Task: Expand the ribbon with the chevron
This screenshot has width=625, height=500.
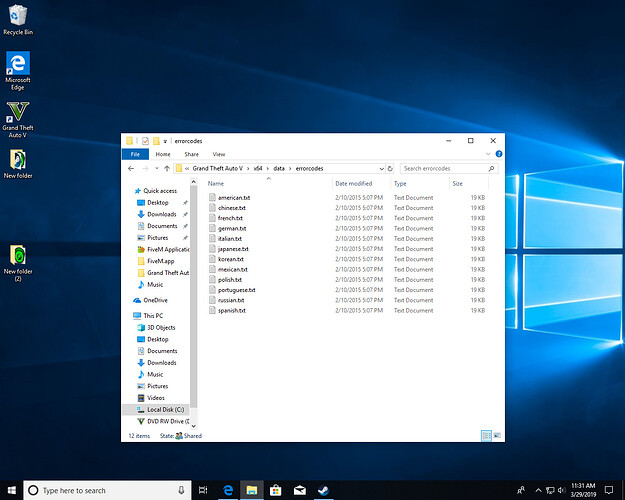Action: pyautogui.click(x=488, y=154)
